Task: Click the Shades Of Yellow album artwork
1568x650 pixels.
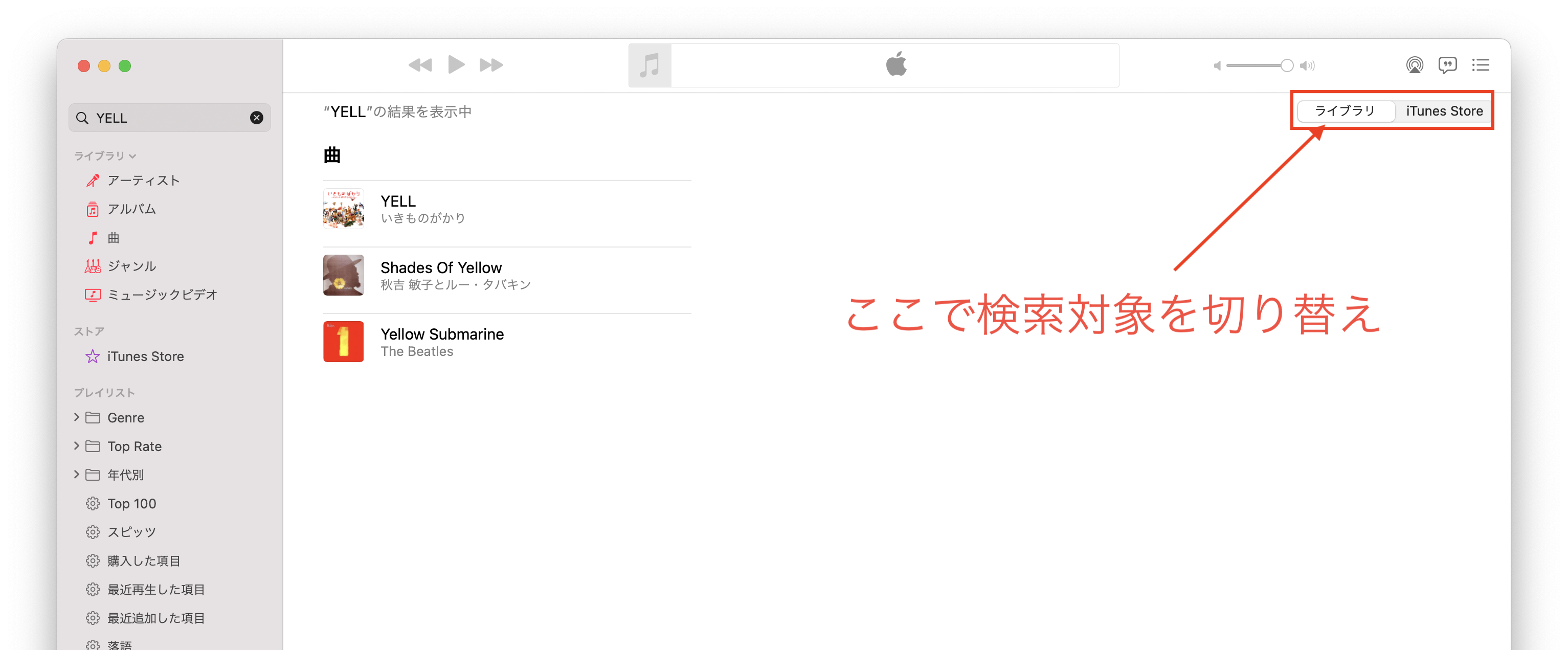Action: click(x=343, y=275)
